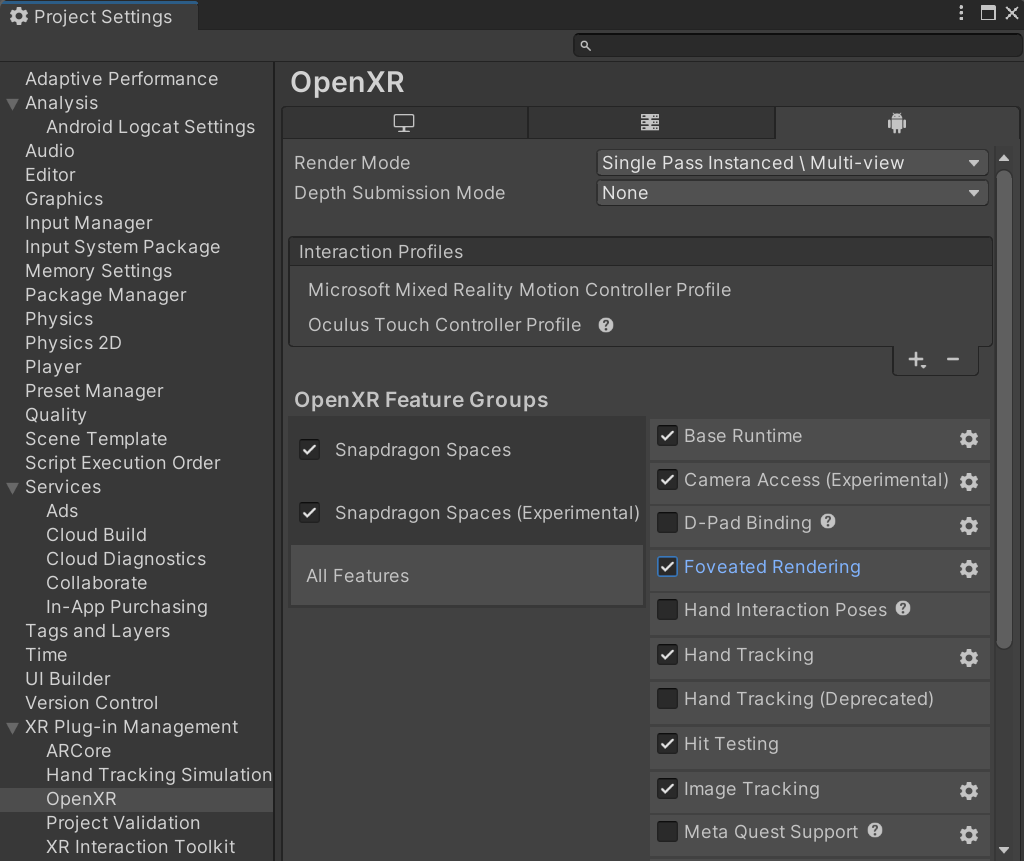The image size is (1024, 861).
Task: Collapse the Services section arrow
Action: (12, 487)
